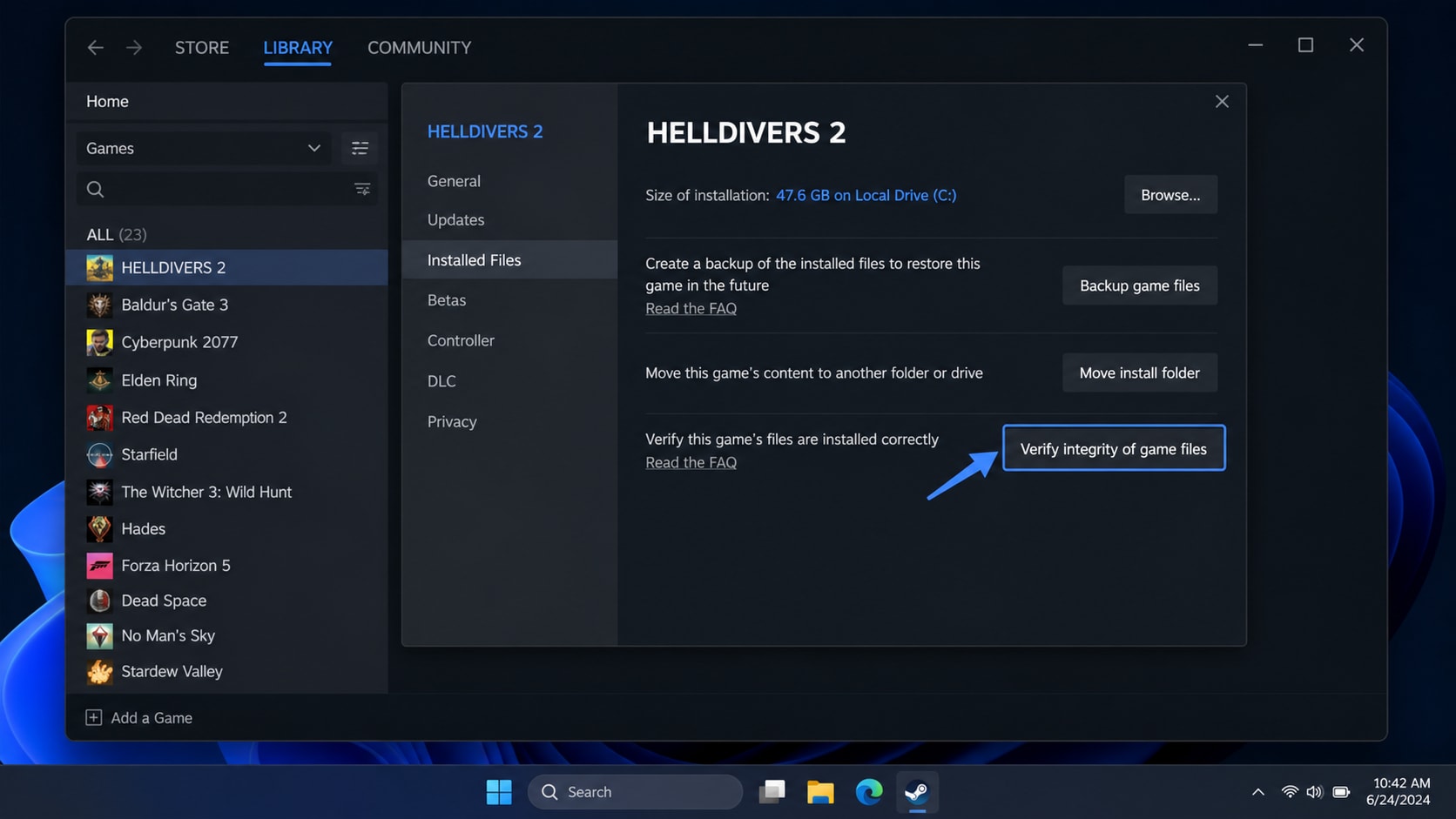
Task: Click the Steam taskbar icon
Action: click(917, 792)
